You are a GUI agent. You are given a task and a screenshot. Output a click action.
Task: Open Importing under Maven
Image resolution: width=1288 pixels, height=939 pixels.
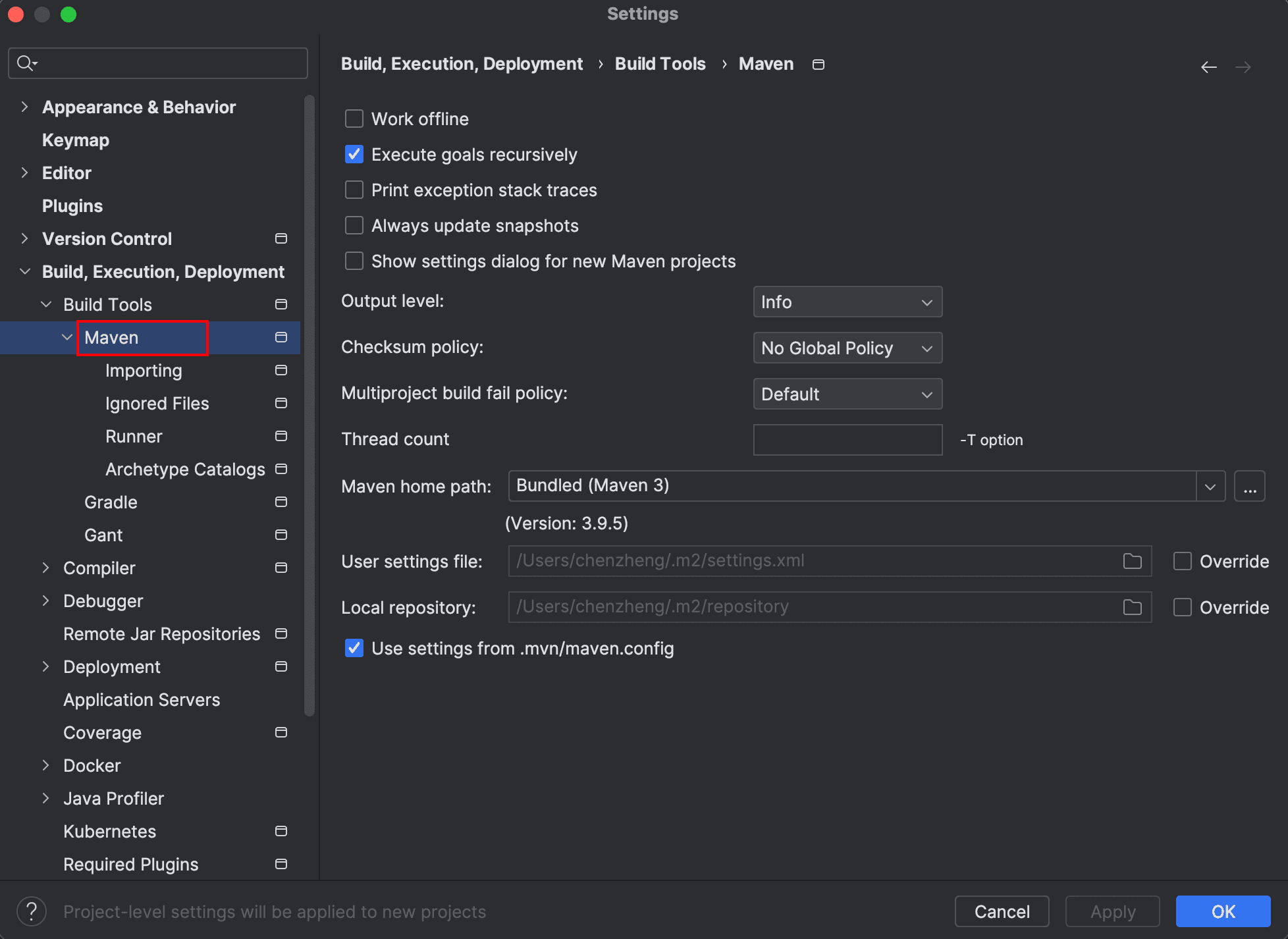pos(144,370)
